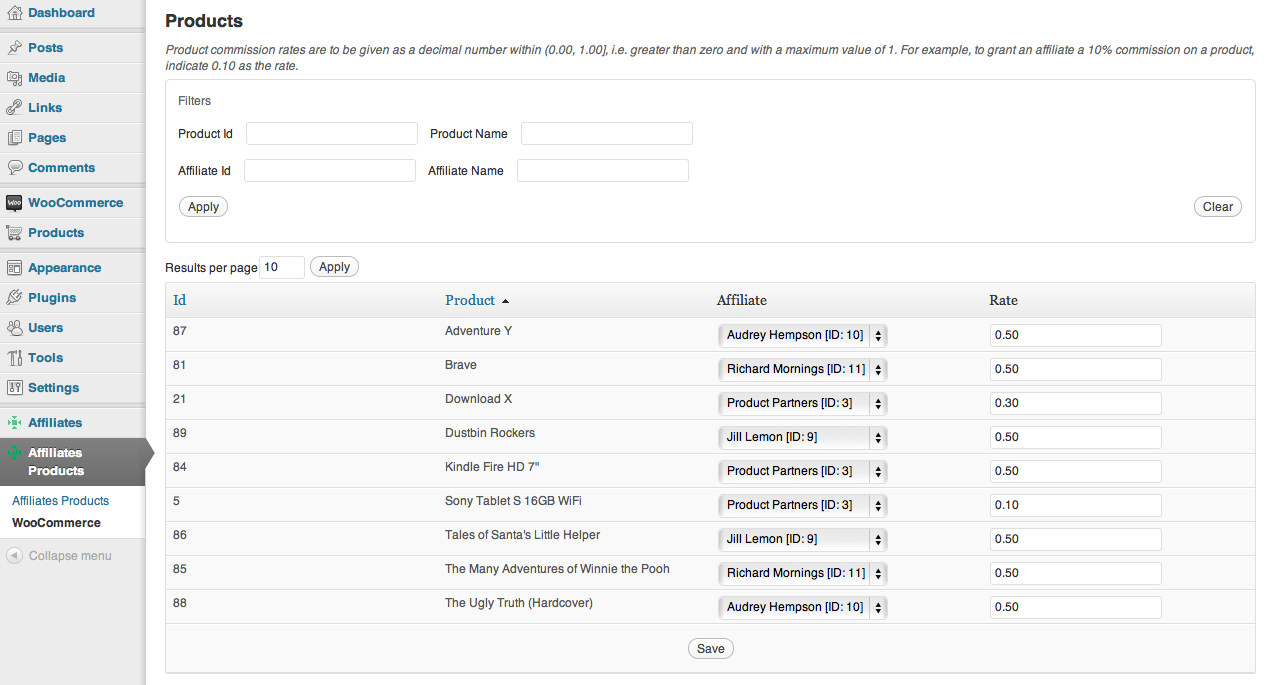Open affiliate dropdown for Dustbin Rockers
This screenshot has height=685, width=1280.
tap(802, 437)
